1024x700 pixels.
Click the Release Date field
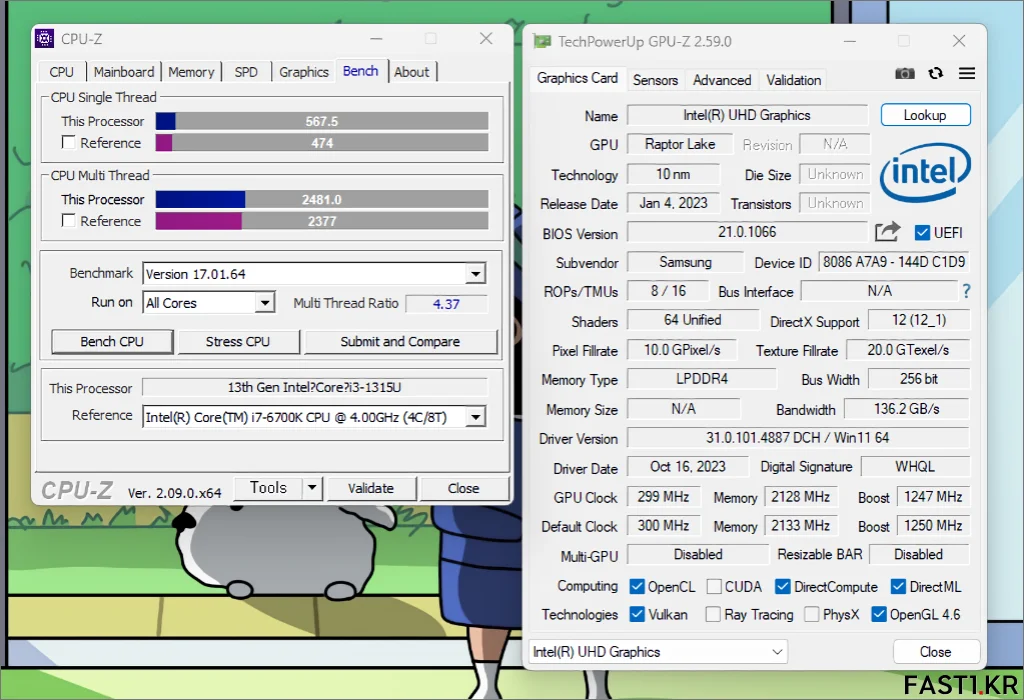point(673,203)
